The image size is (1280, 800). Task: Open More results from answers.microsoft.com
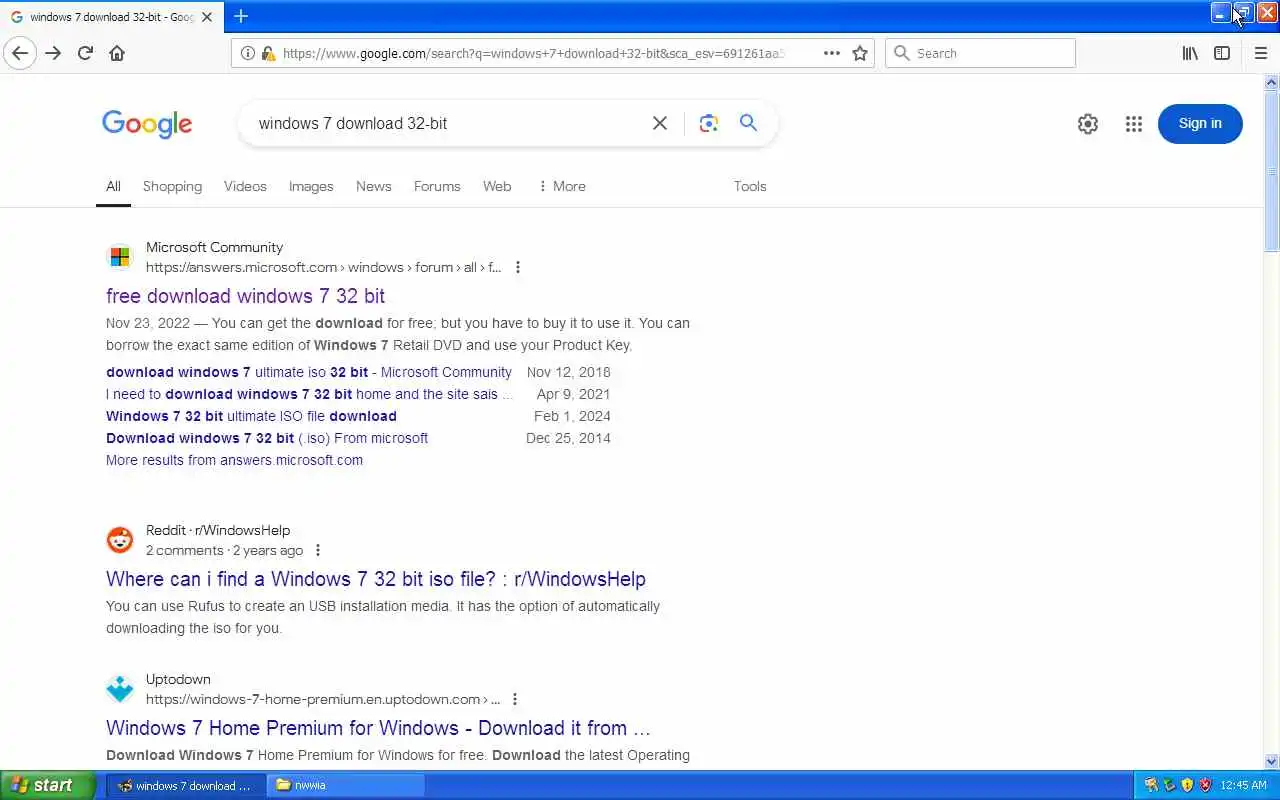[x=234, y=460]
